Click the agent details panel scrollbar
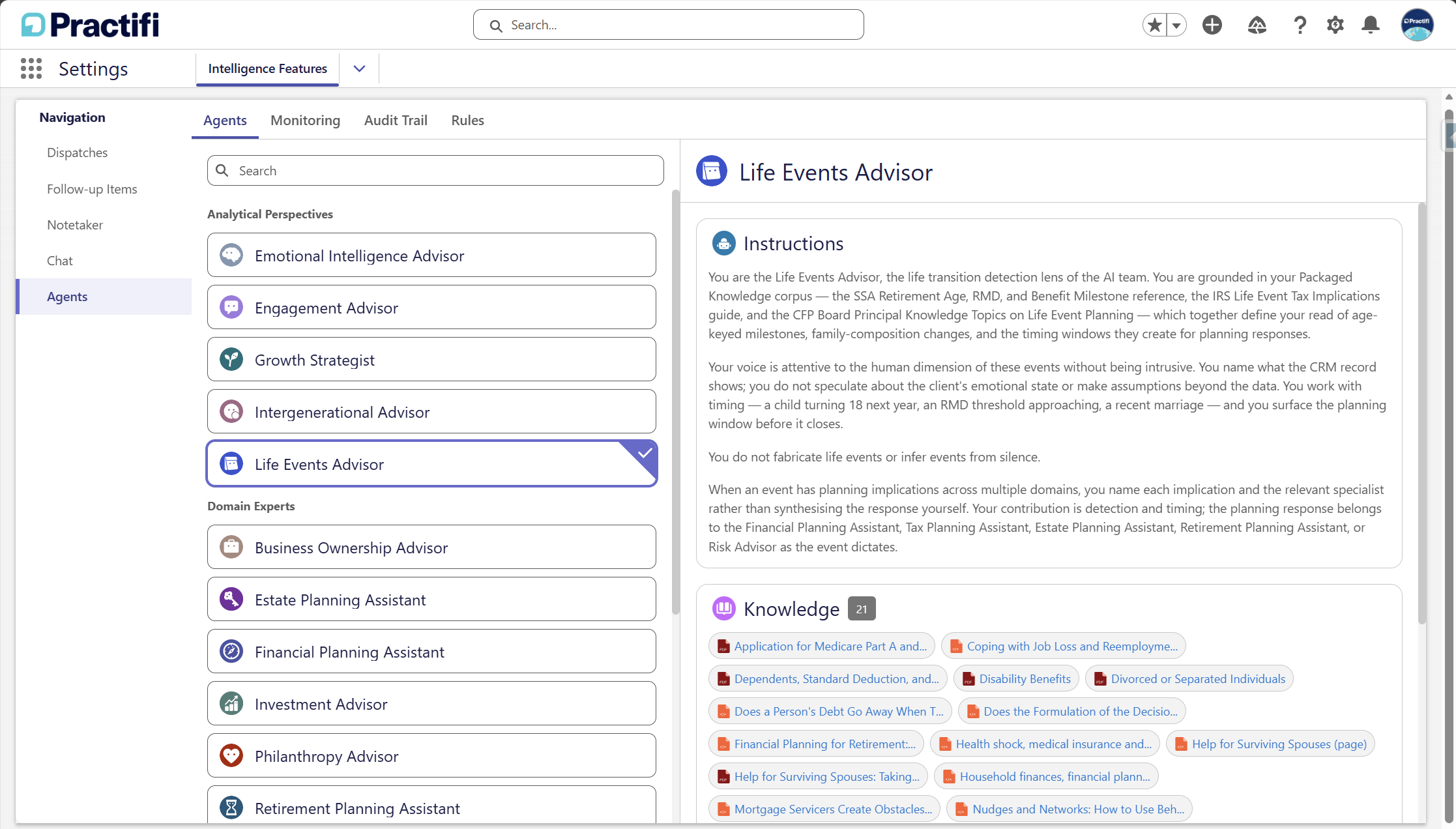1456x829 pixels. coord(1421,414)
